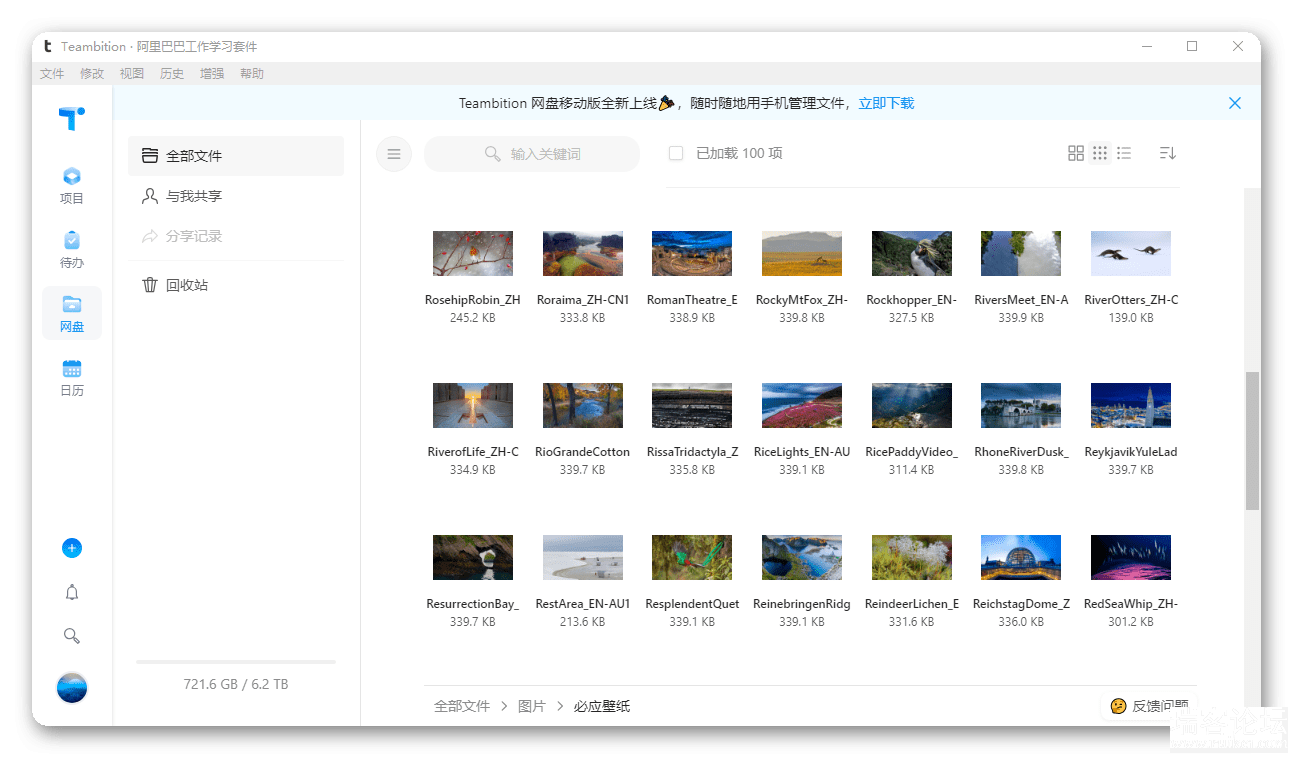The height and width of the screenshot is (758, 1293).
Task: Select the RomanTheatre_E thumbnail
Action: (x=692, y=253)
